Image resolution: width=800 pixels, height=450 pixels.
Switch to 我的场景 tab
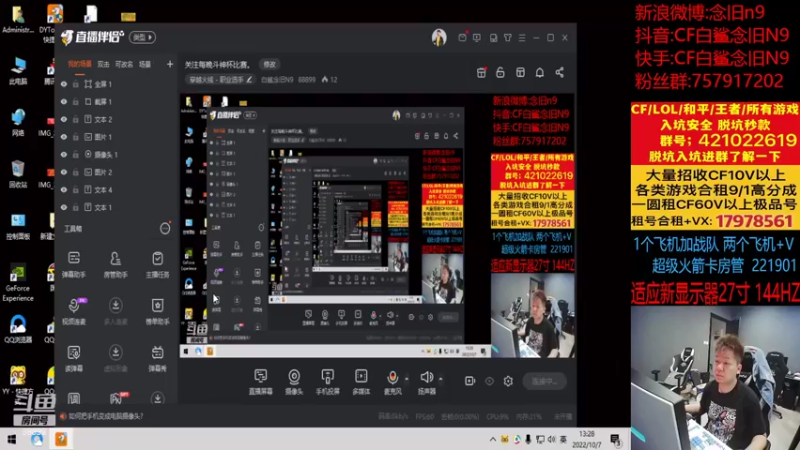click(80, 64)
